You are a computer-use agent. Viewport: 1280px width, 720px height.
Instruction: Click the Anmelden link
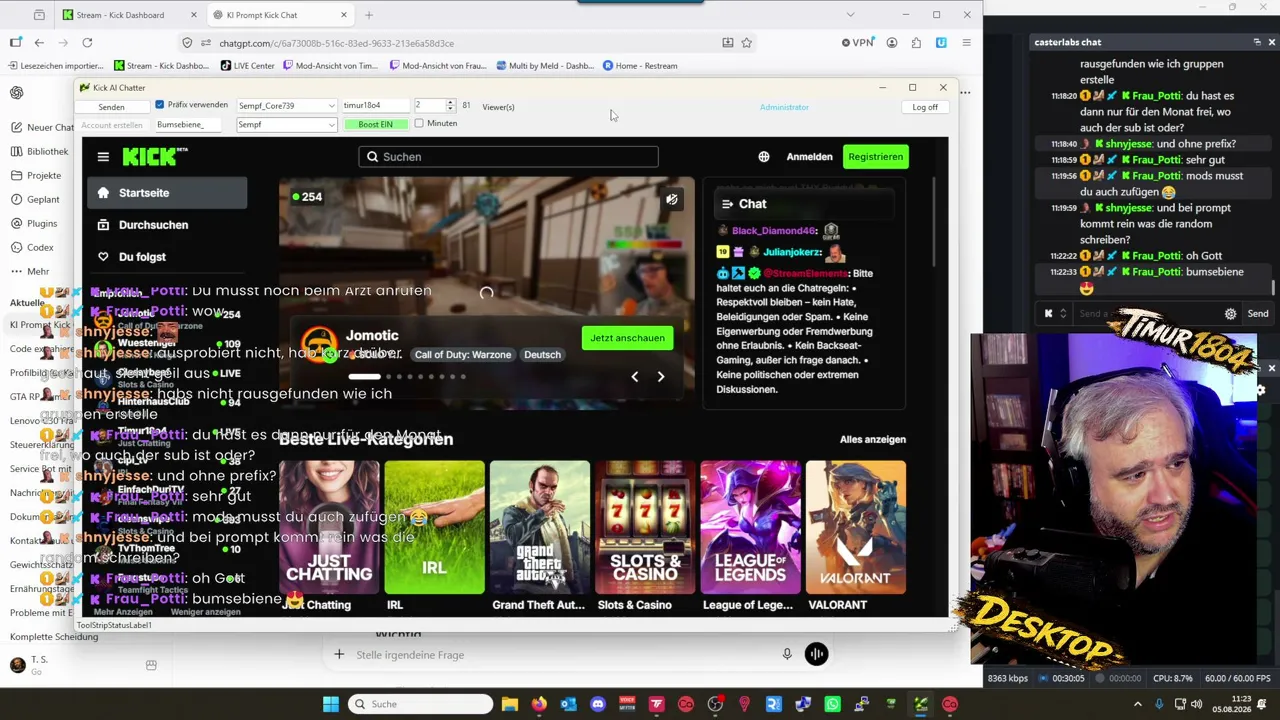click(809, 157)
